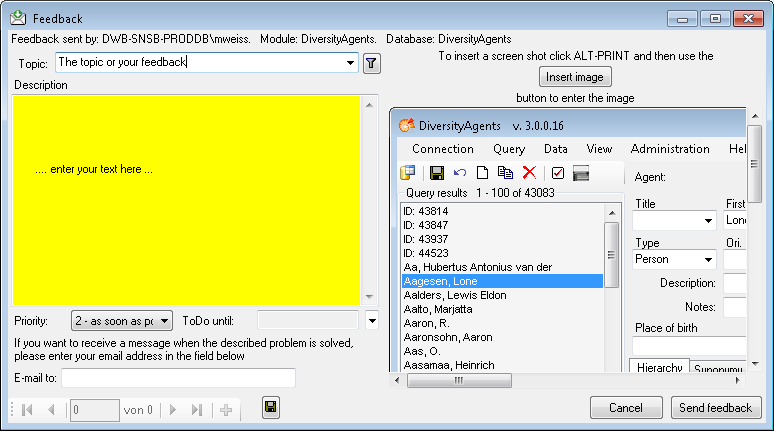Open the View menu
Viewport: 774px width, 431px height.
(599, 149)
